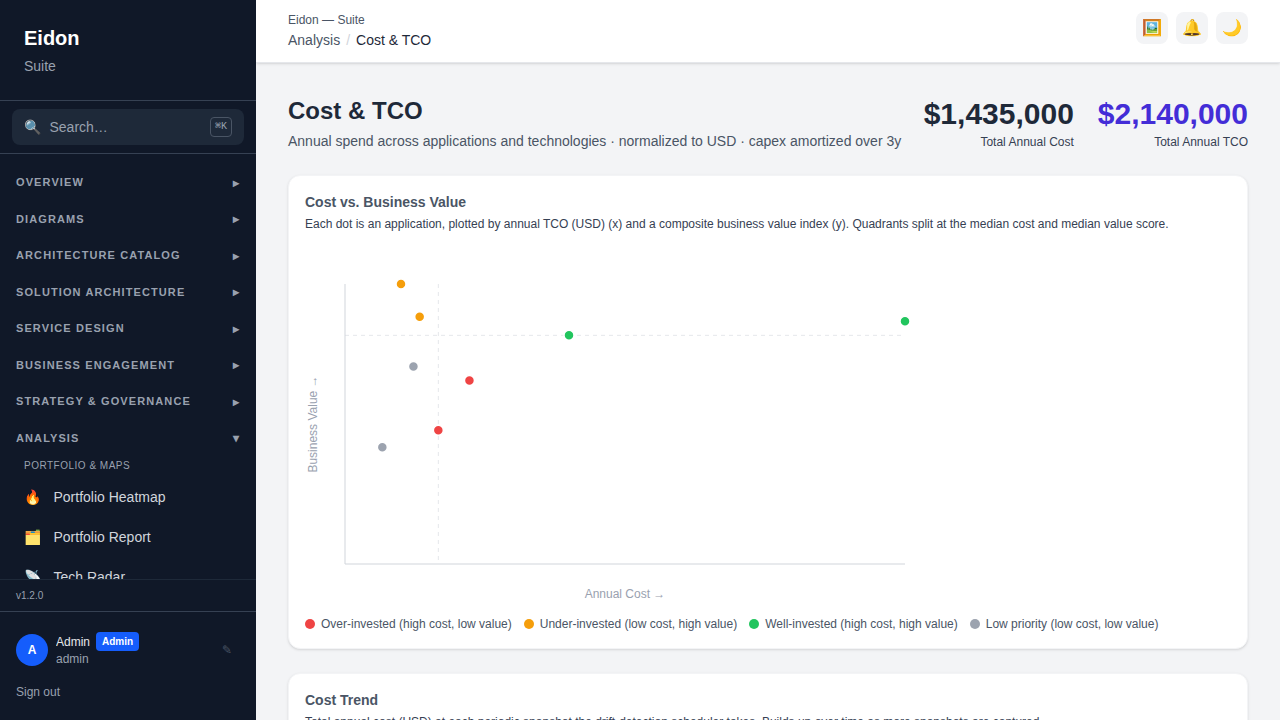
Task: Click the lowest gray dot on chart
Action: 382,447
